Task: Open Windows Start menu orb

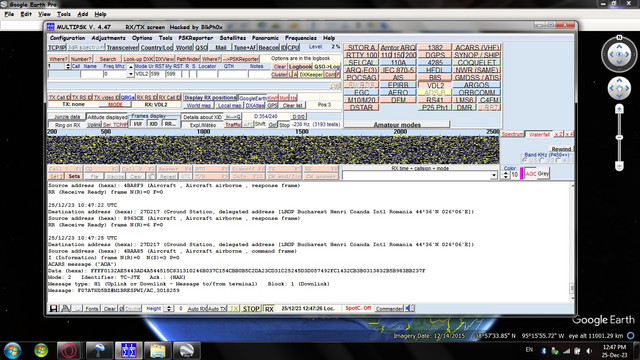Action: coord(12,350)
